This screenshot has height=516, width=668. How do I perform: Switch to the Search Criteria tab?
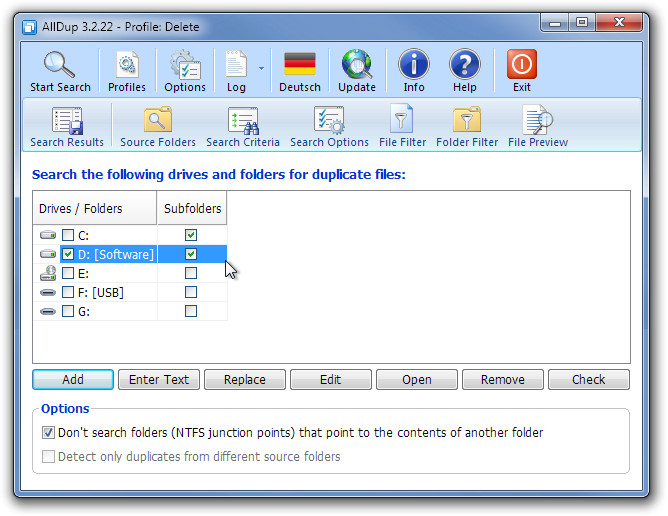243,127
